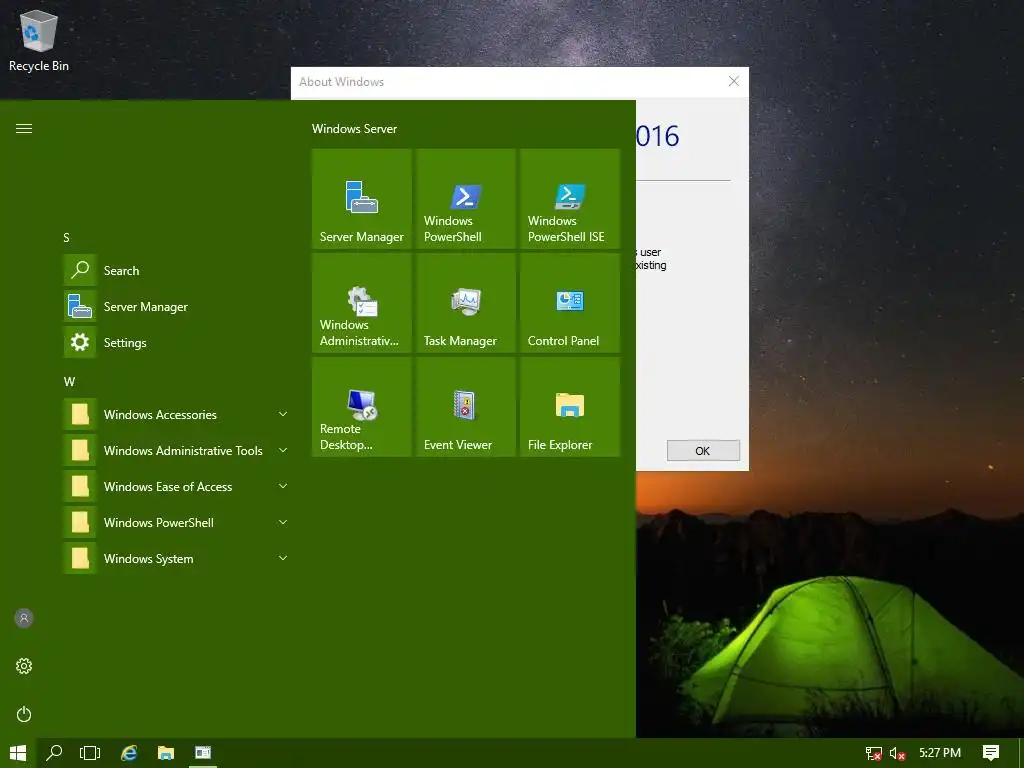
Task: Open the Windows Administrative Tools tile
Action: [x=361, y=302]
